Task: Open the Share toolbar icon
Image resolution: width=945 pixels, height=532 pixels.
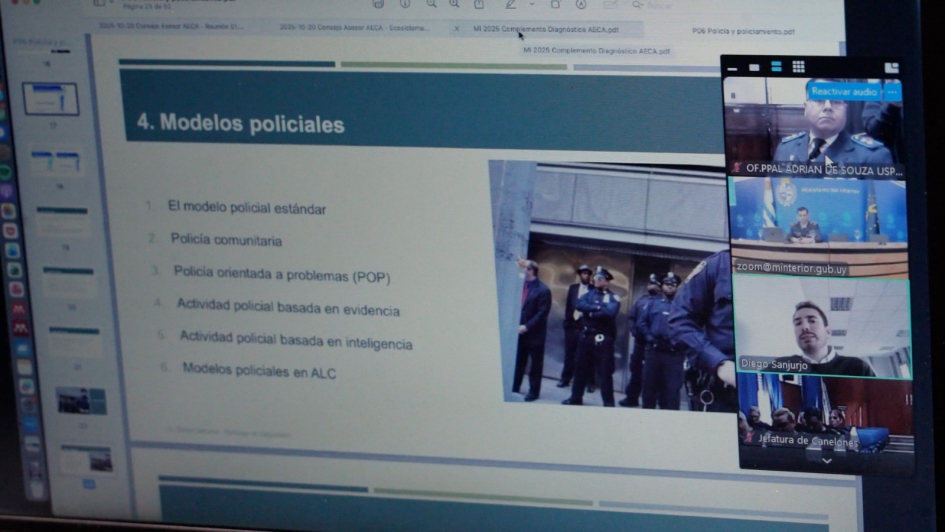Action: pos(479,4)
